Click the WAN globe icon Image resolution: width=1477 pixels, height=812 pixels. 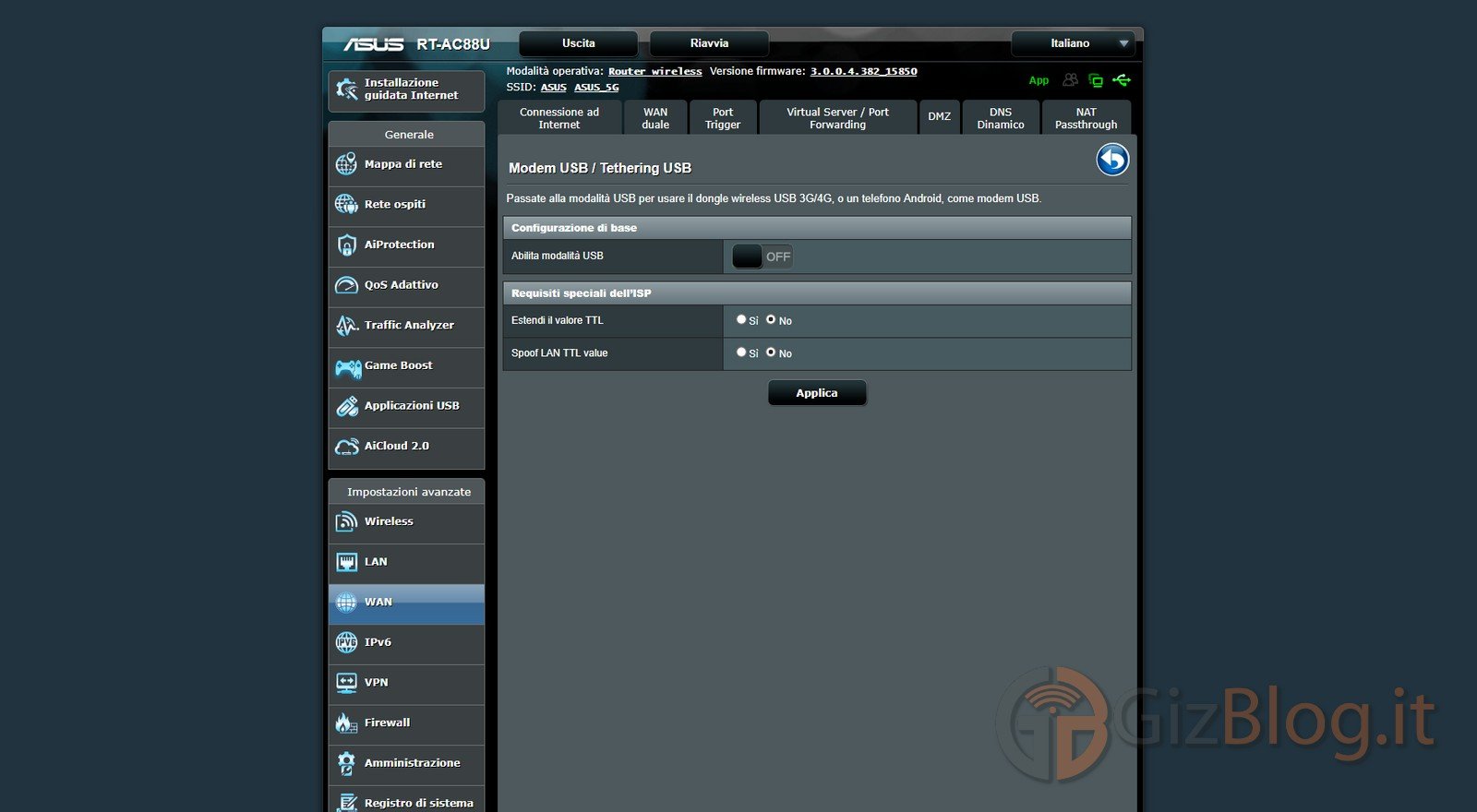click(346, 603)
